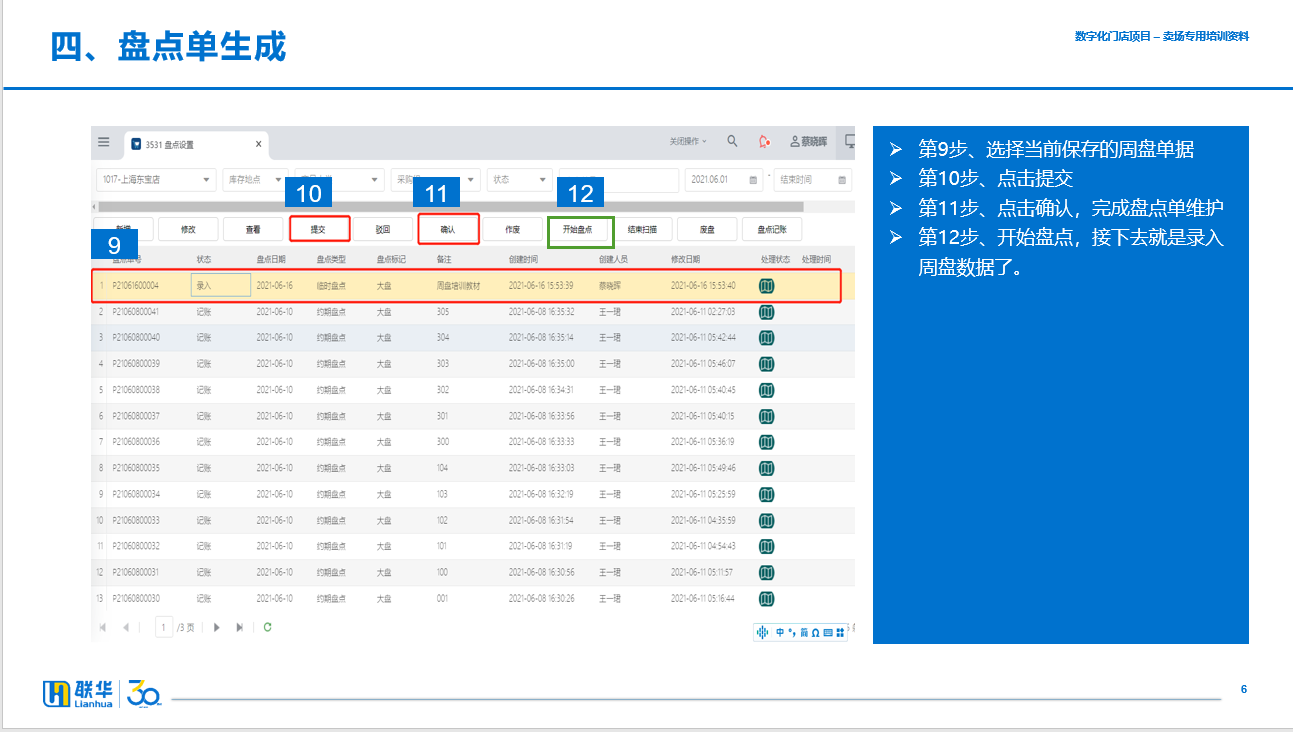The height and width of the screenshot is (732, 1293).
Task: Click the 2021.06.01 start date field
Action: 726,180
